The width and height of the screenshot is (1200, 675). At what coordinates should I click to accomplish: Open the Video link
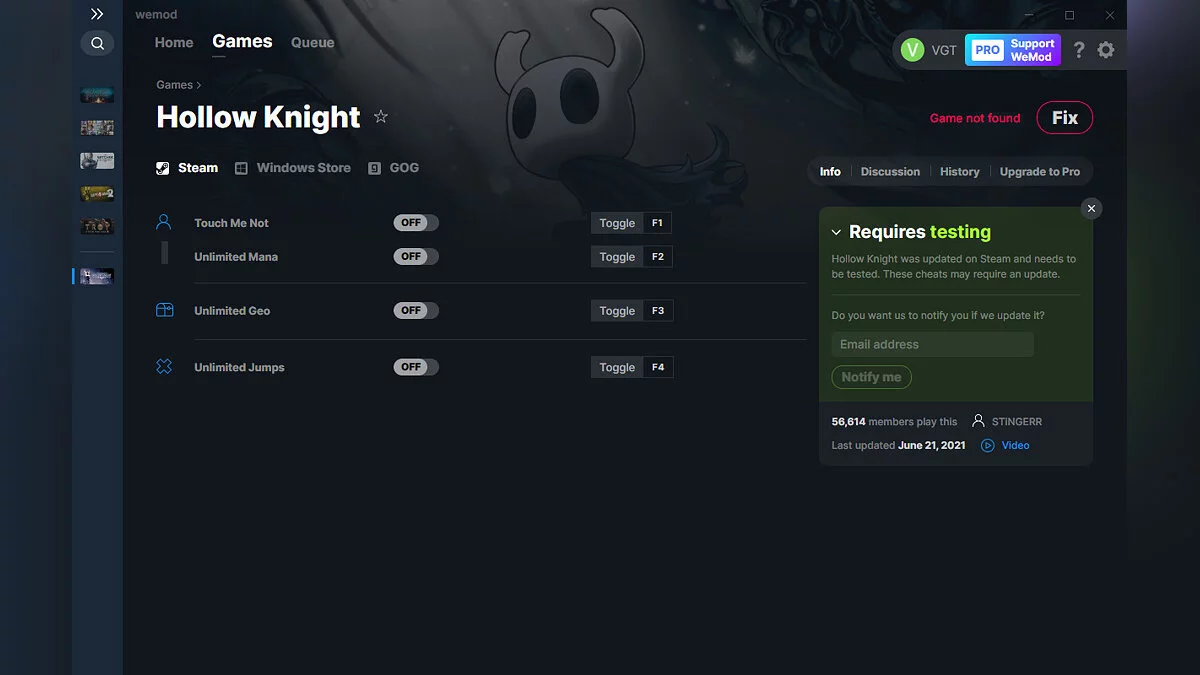pos(1013,445)
